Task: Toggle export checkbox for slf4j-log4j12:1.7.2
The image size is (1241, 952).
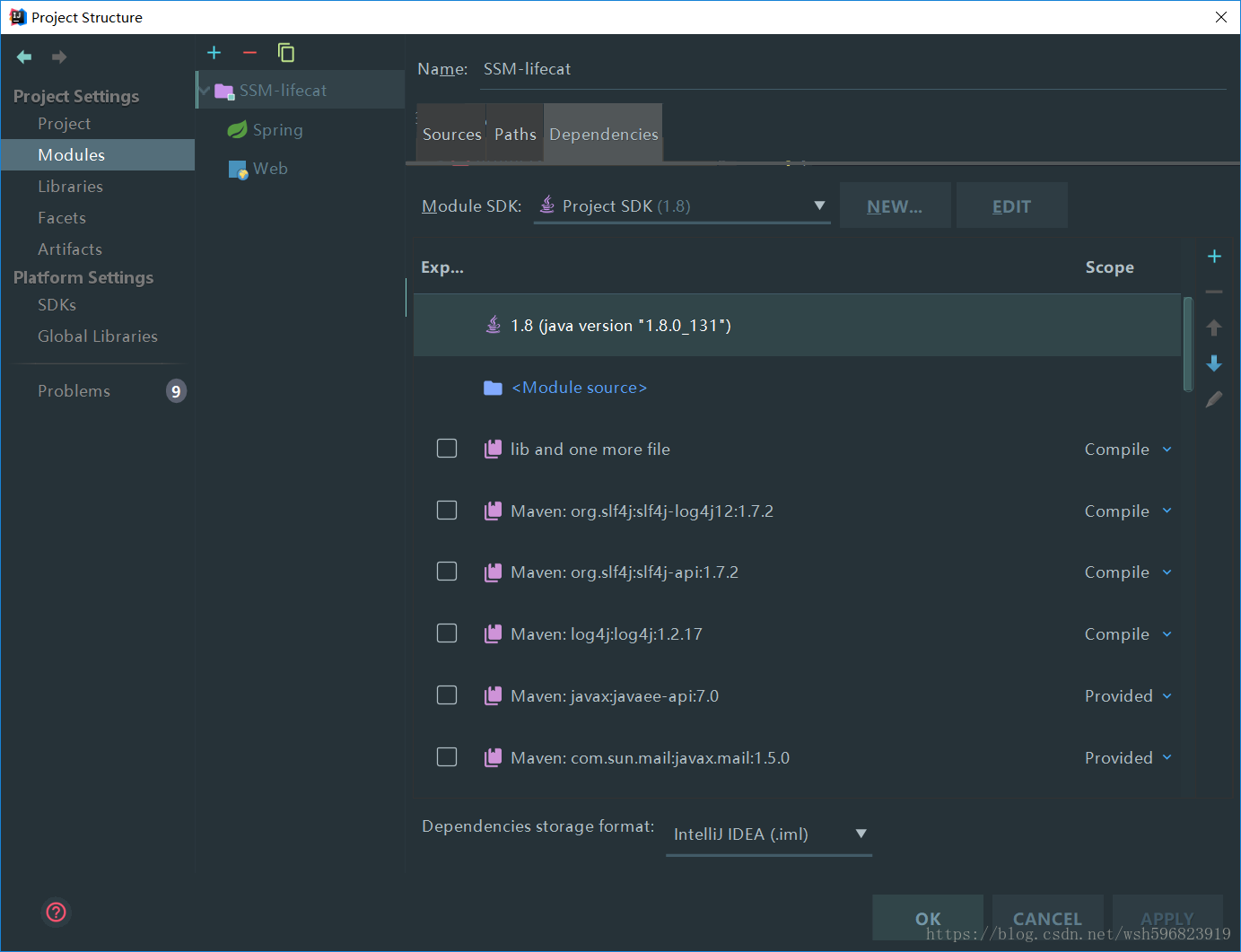Action: point(447,511)
